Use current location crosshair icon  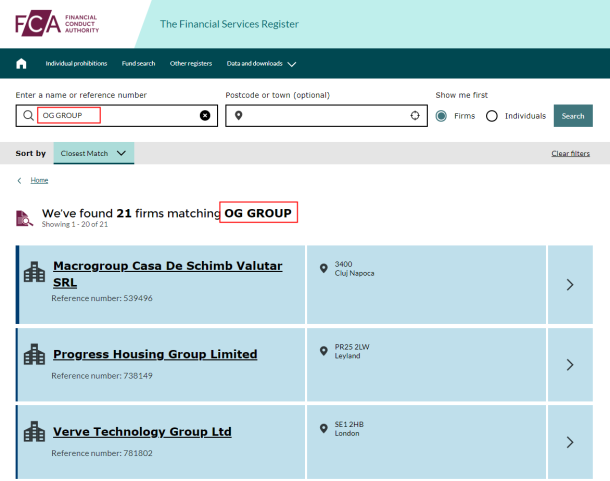(x=415, y=116)
